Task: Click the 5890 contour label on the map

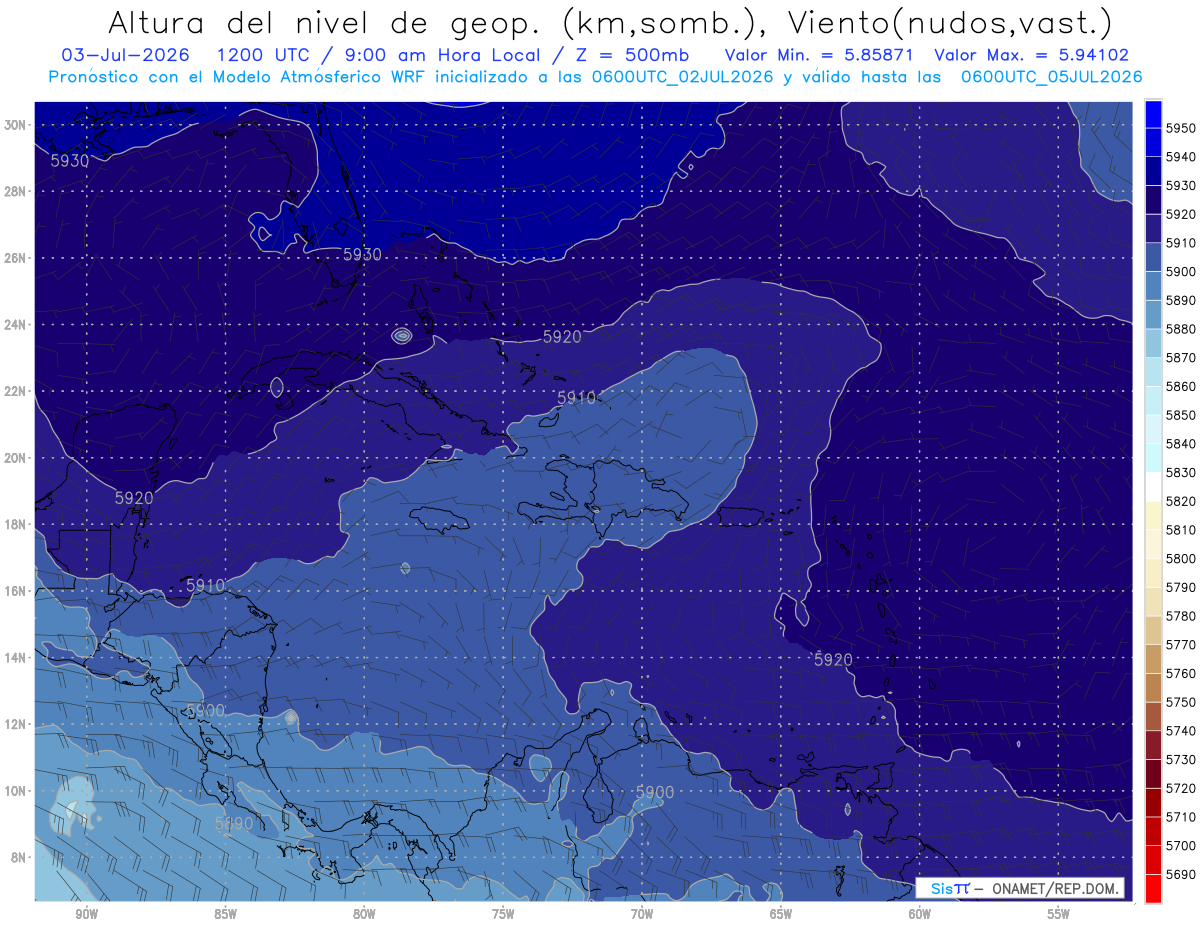Action: [x=234, y=824]
